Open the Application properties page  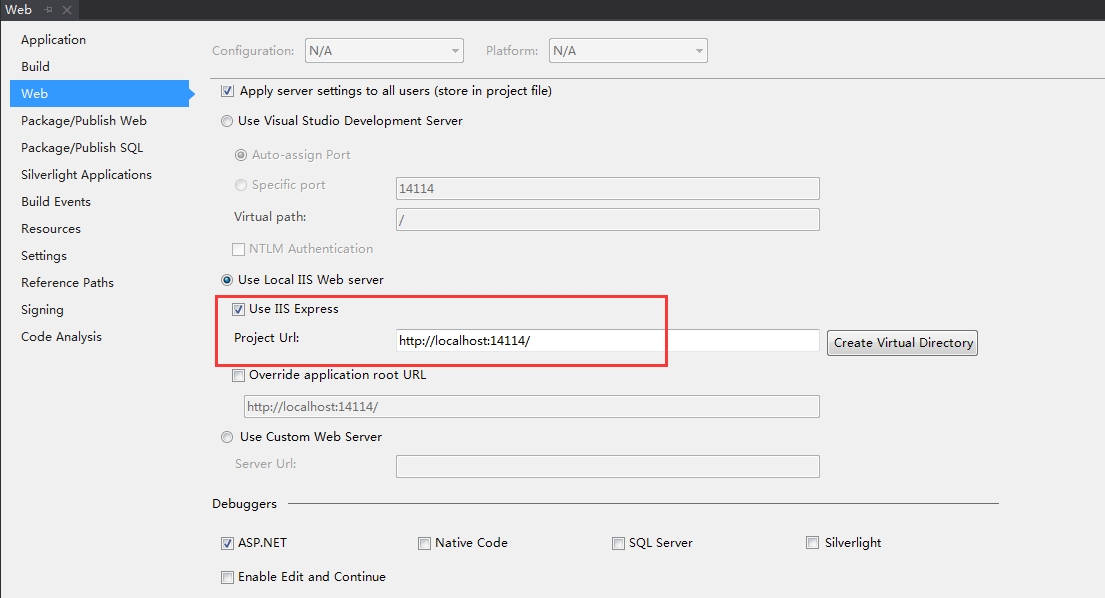pos(54,39)
